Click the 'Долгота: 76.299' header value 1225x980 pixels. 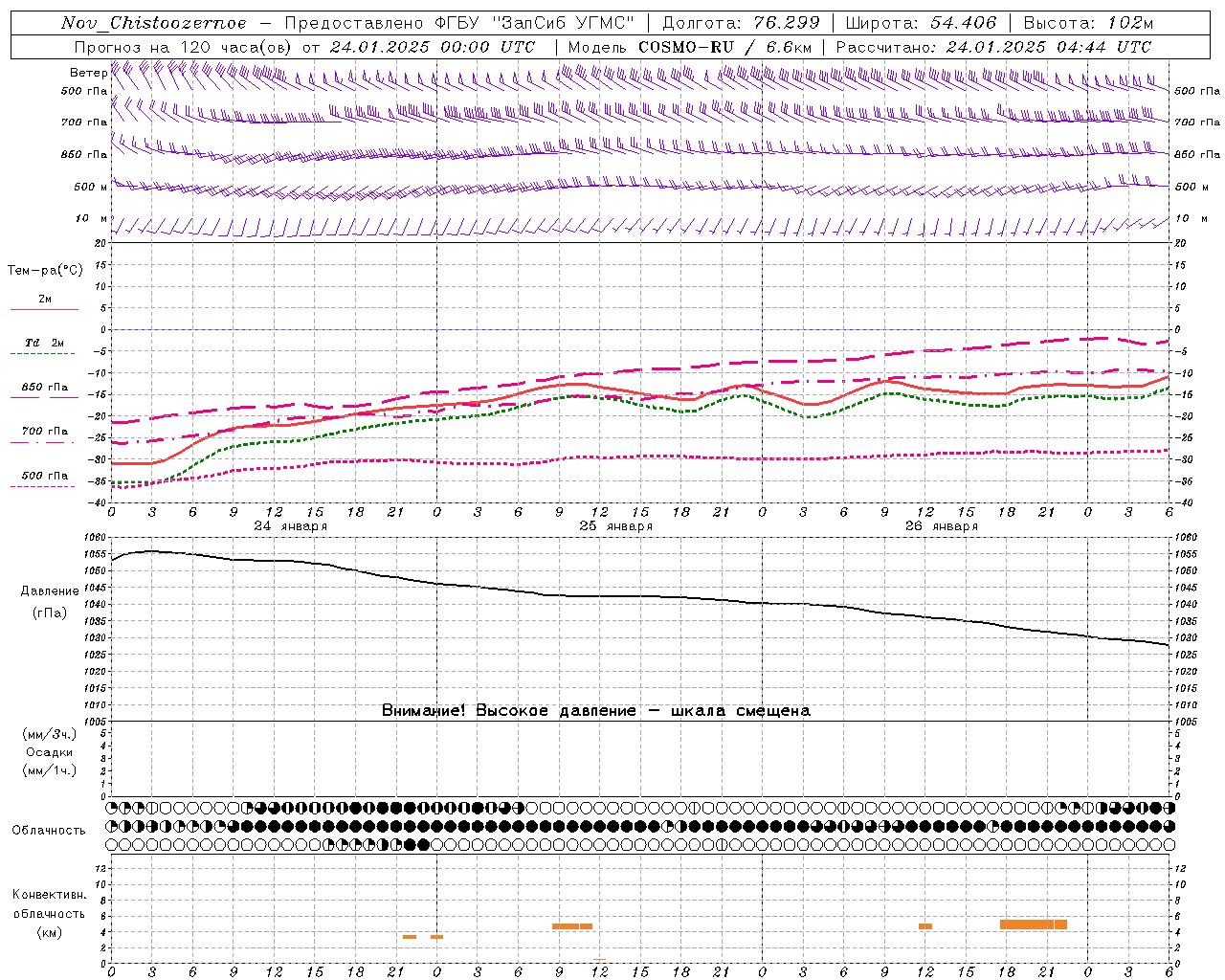coord(741,23)
